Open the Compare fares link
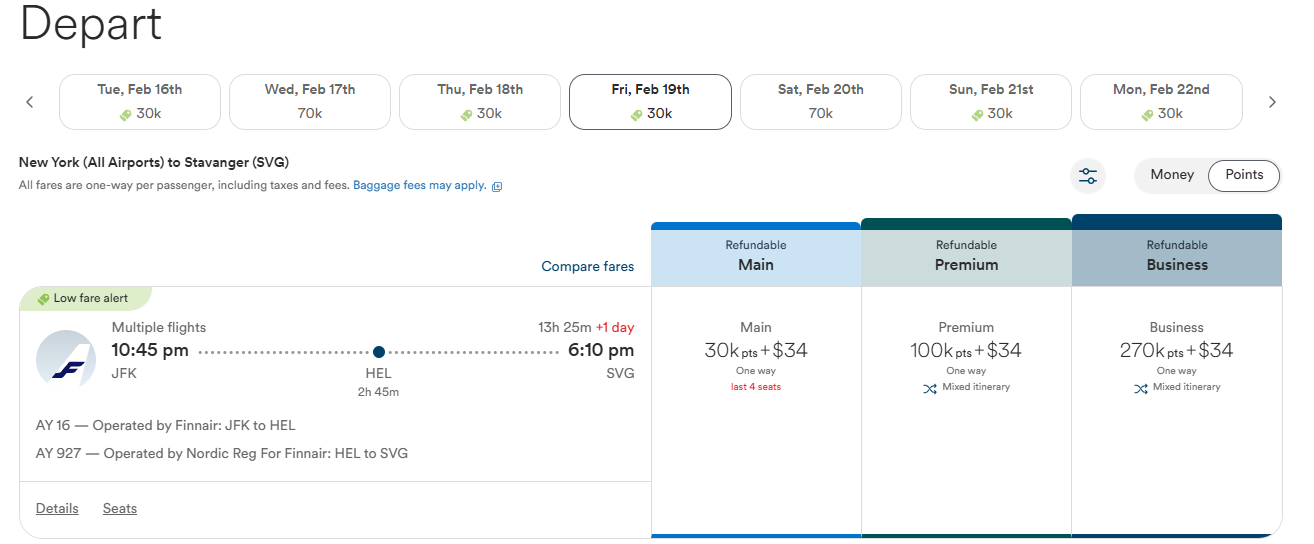The image size is (1314, 544). pos(588,266)
